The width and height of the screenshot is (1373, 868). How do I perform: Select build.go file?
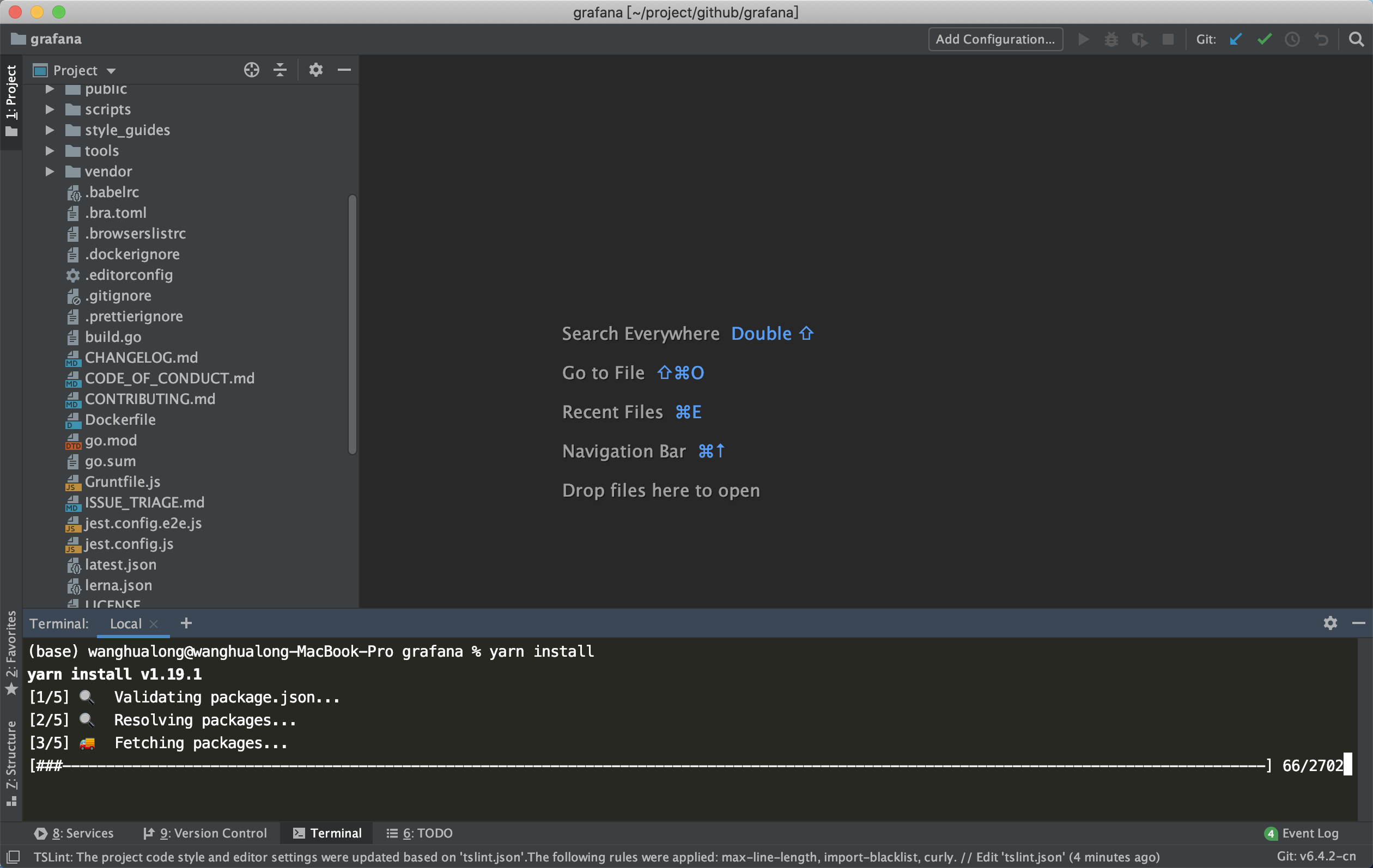(113, 337)
